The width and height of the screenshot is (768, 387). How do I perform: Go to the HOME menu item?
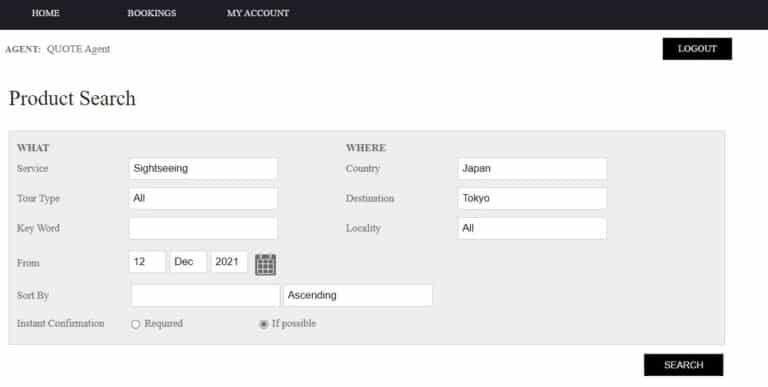point(46,13)
